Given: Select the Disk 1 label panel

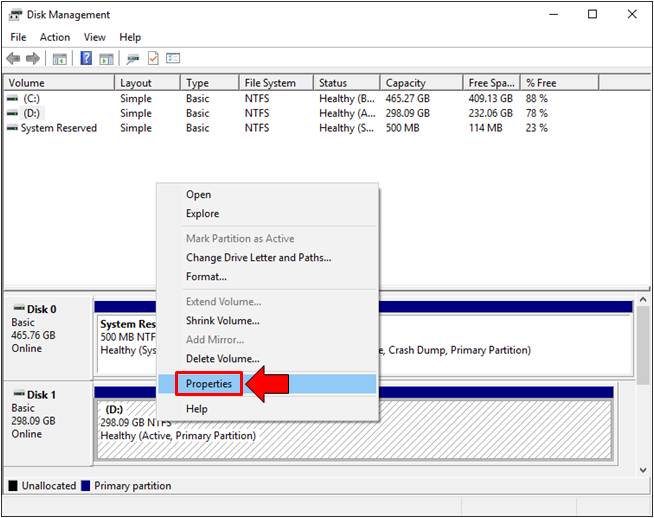Looking at the screenshot, I should click(48, 423).
